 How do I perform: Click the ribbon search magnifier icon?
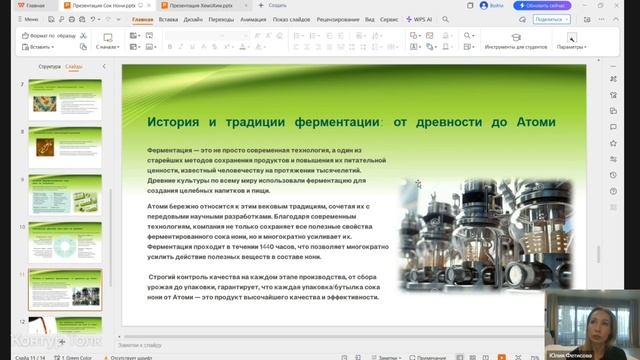445,19
